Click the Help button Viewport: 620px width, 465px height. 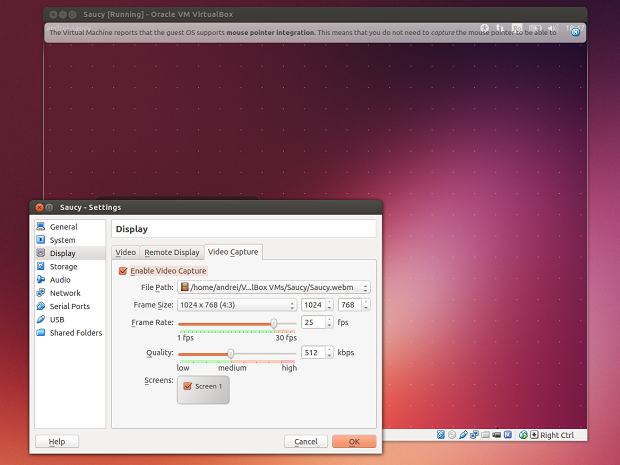[57, 441]
